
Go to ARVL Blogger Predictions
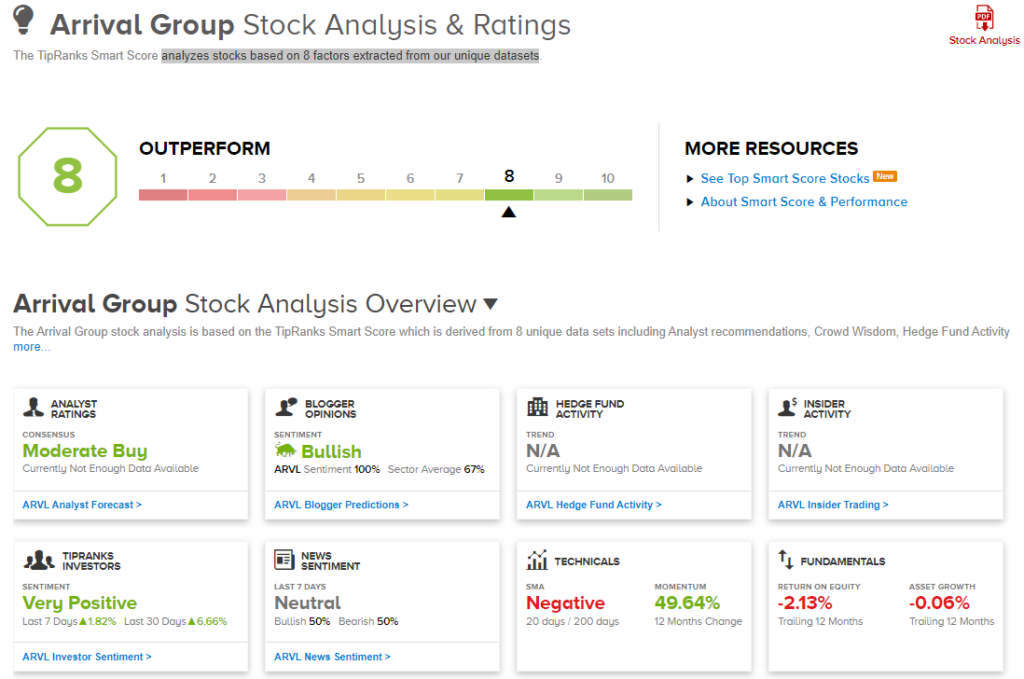coord(341,505)
